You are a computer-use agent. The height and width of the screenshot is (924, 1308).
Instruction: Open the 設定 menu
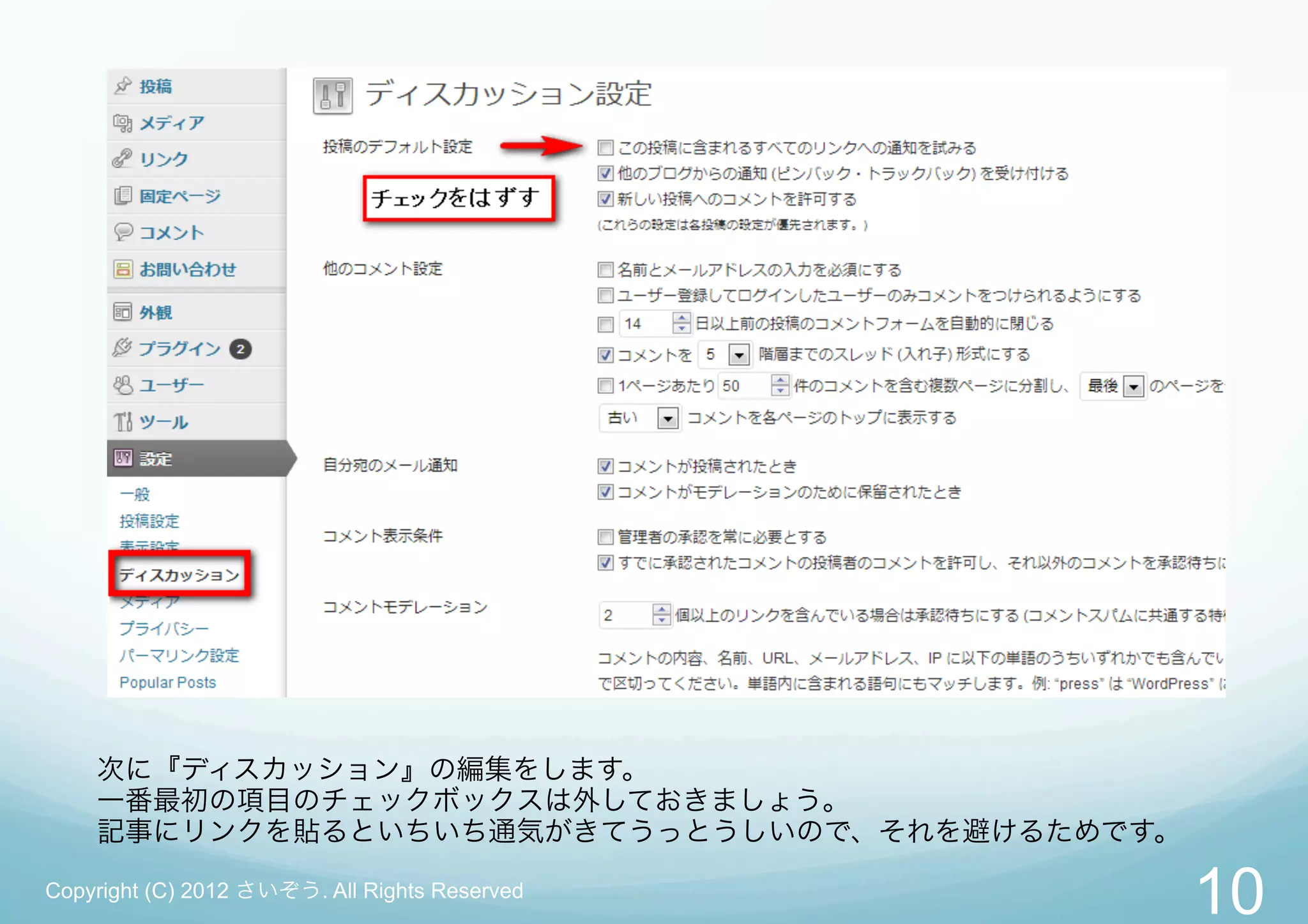pyautogui.click(x=197, y=458)
